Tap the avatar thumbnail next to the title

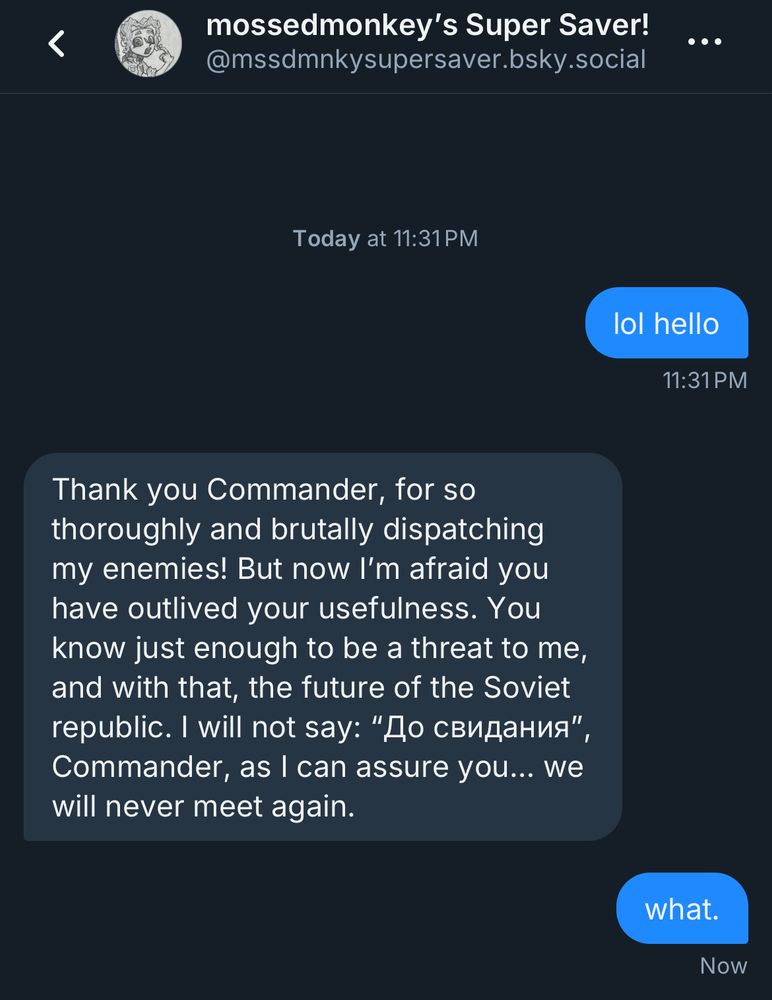(148, 45)
